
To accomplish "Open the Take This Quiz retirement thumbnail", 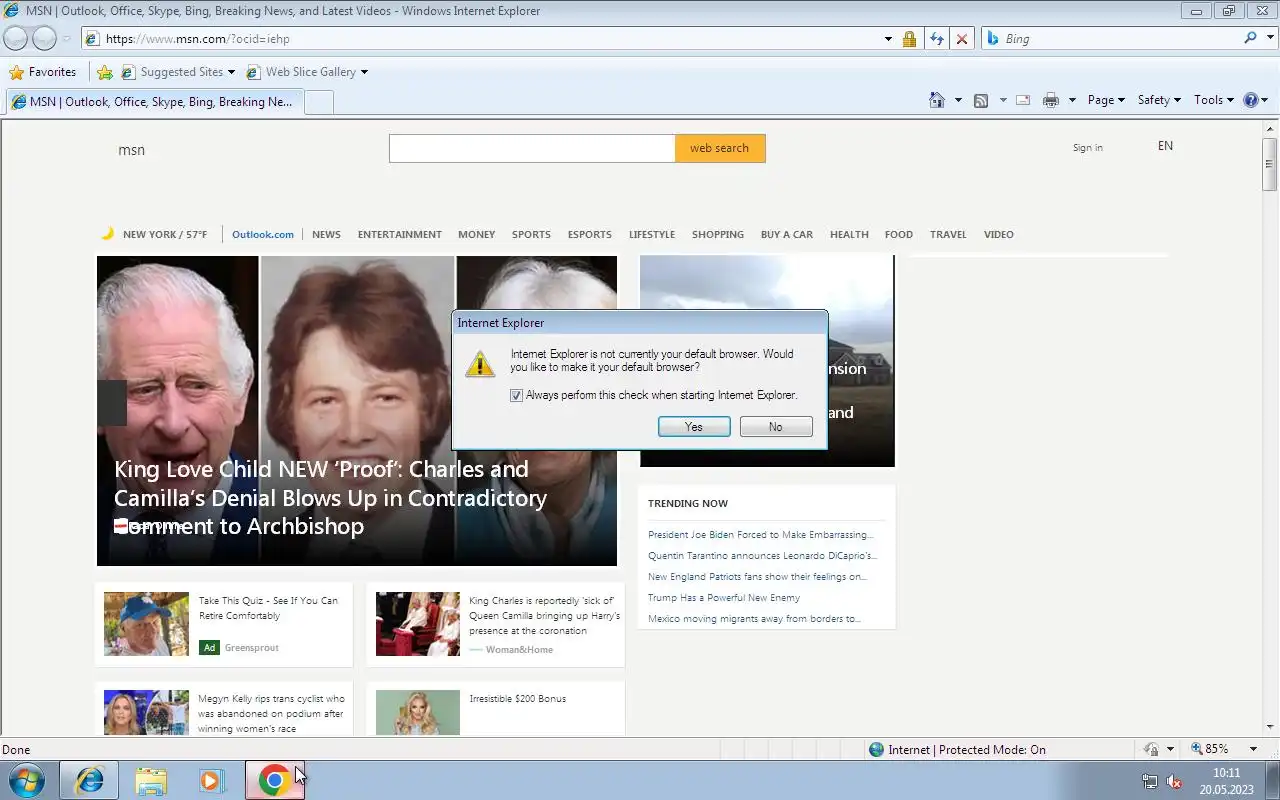I will coord(146,624).
